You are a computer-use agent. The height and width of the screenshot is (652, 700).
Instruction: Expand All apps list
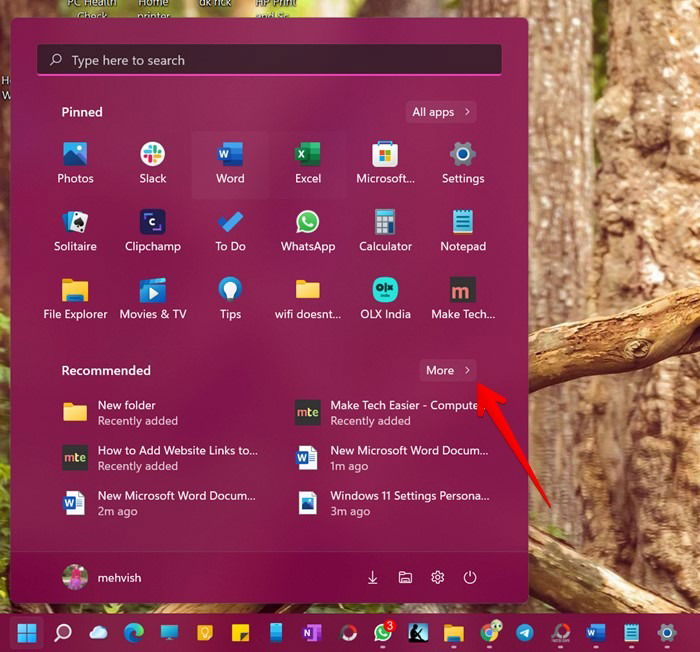(441, 112)
